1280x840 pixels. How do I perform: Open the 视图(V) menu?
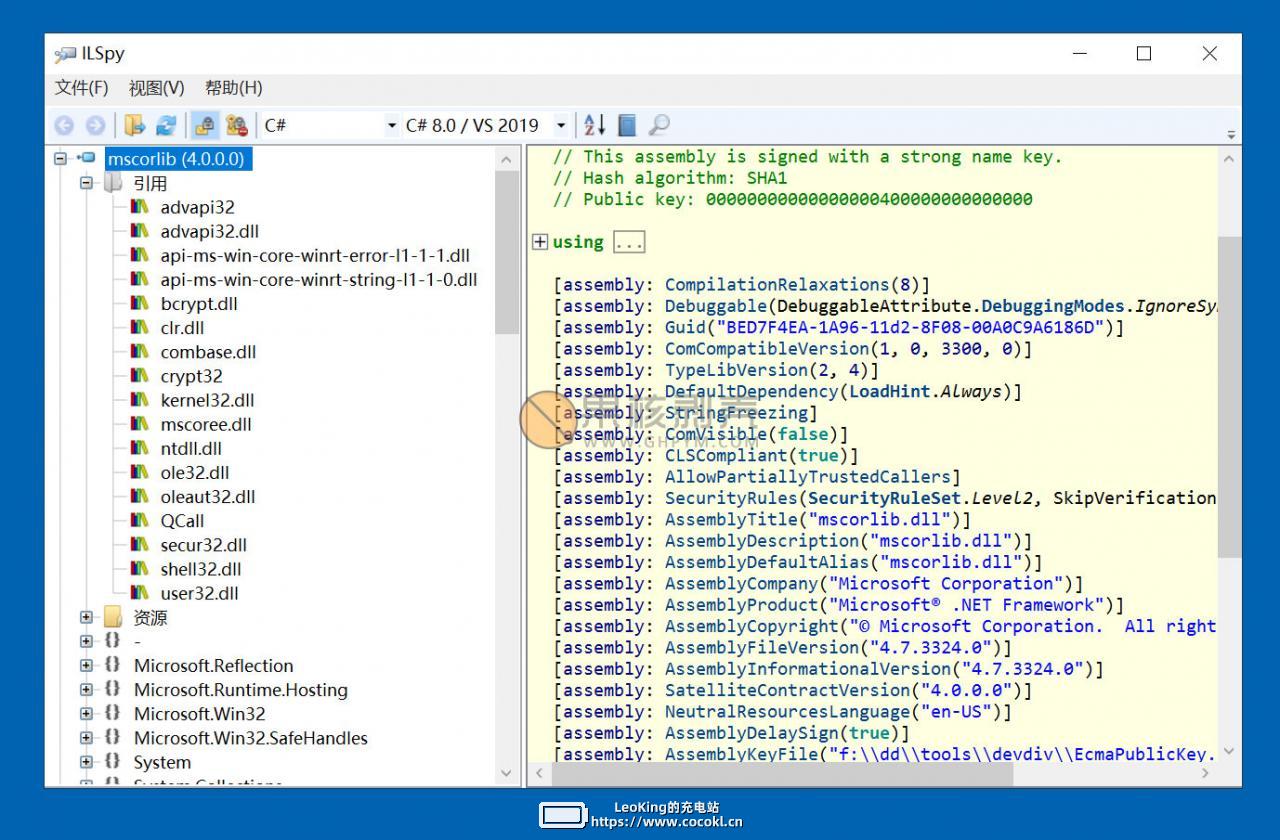[157, 88]
